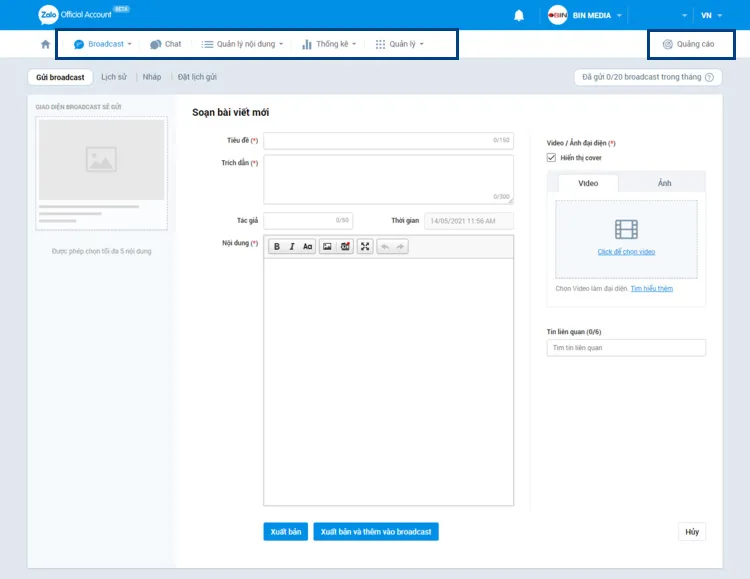Toggle fullscreen editor icon
This screenshot has width=750, height=579.
(x=365, y=247)
